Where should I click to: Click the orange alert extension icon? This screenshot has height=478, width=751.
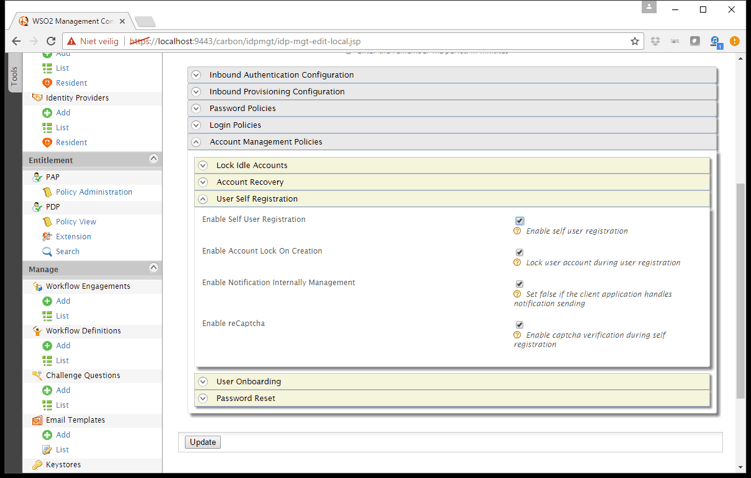click(734, 41)
